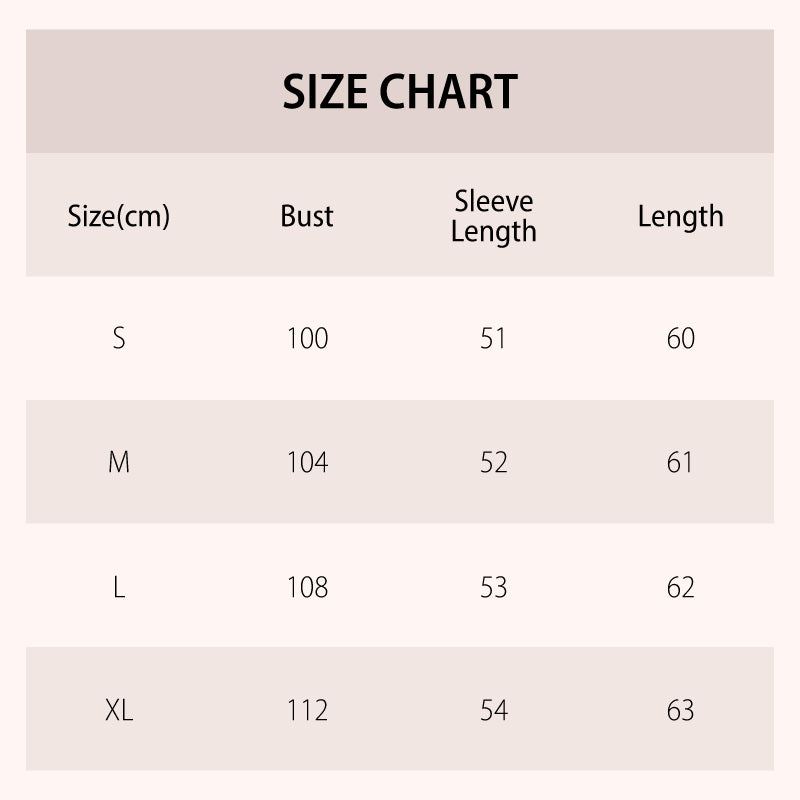The width and height of the screenshot is (800, 800).
Task: Select sleeve length value 52
Action: click(493, 463)
